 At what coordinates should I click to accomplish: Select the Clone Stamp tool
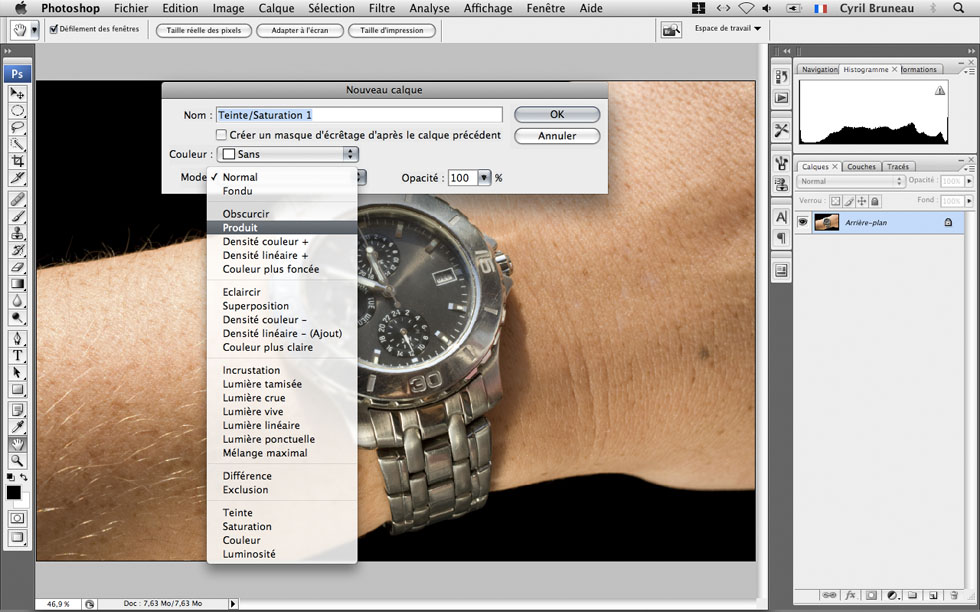(x=17, y=233)
